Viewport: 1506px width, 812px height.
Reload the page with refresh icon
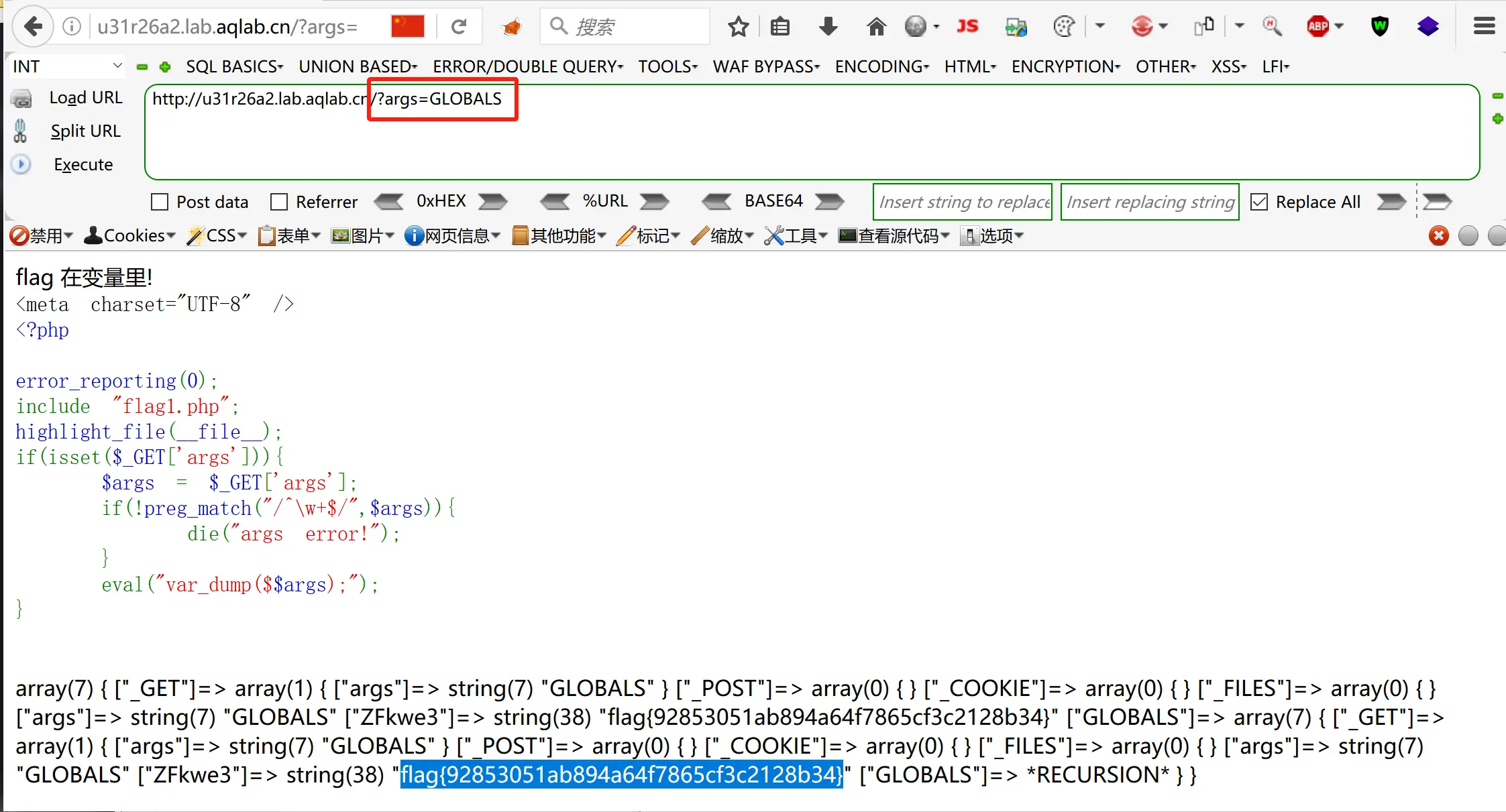[459, 27]
